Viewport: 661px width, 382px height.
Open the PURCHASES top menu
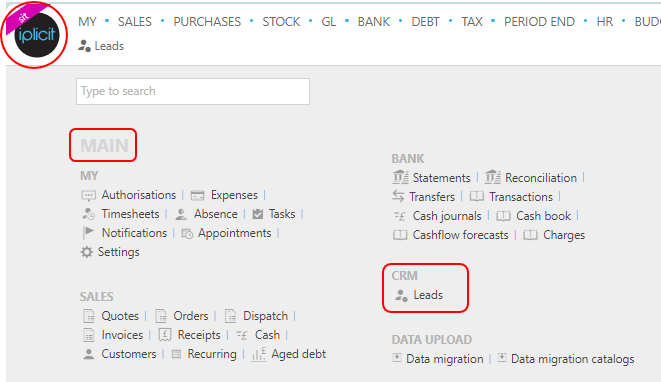click(x=207, y=22)
